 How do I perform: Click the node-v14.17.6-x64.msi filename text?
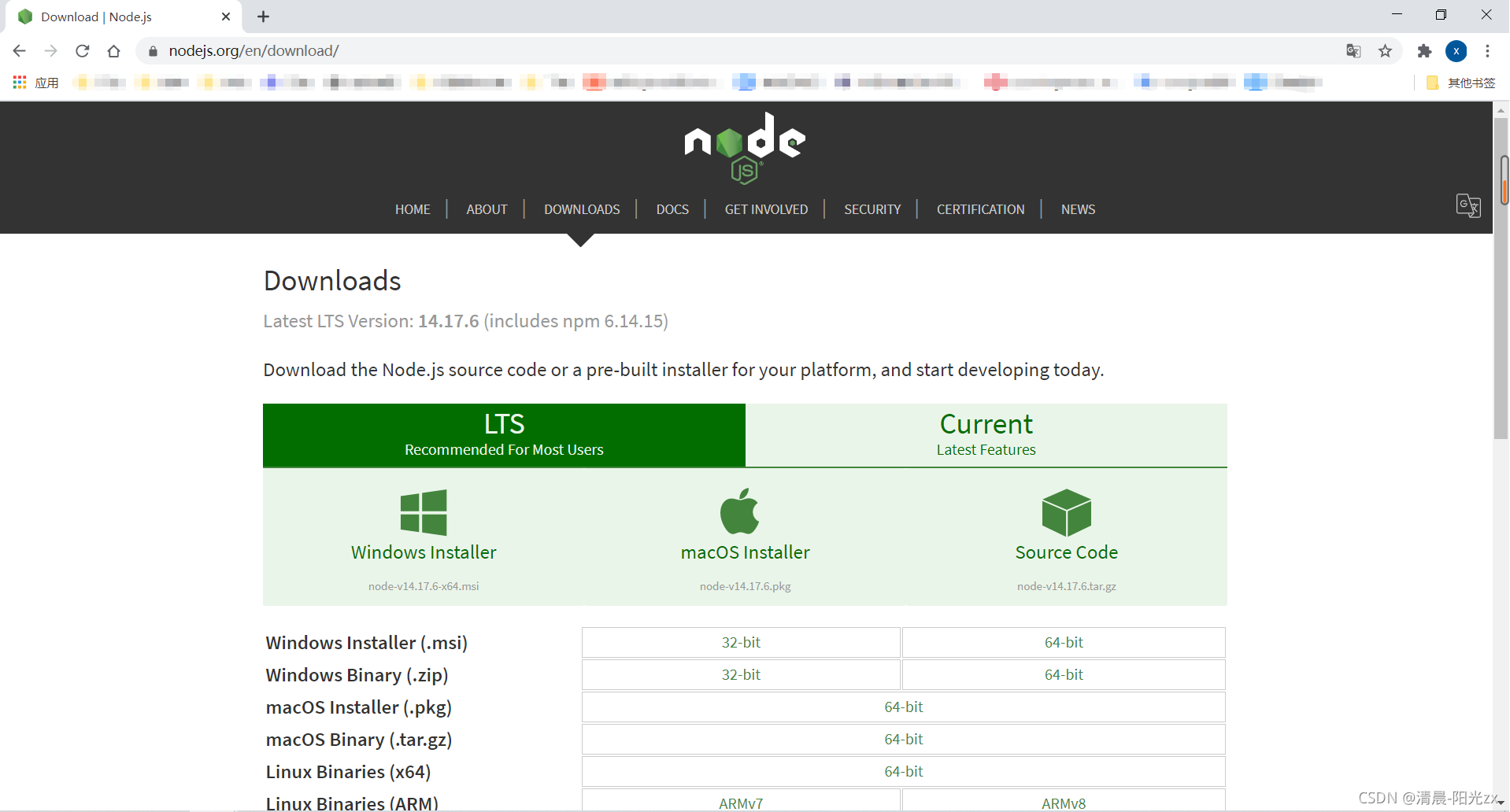(424, 586)
